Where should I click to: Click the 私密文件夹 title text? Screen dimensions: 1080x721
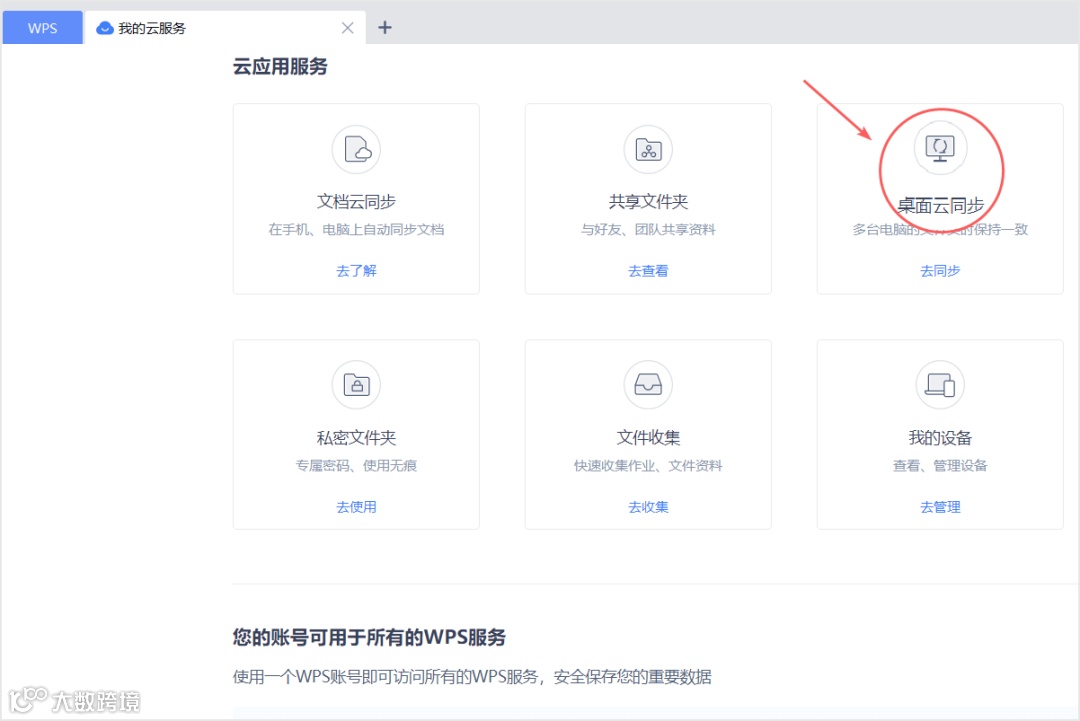pos(356,437)
